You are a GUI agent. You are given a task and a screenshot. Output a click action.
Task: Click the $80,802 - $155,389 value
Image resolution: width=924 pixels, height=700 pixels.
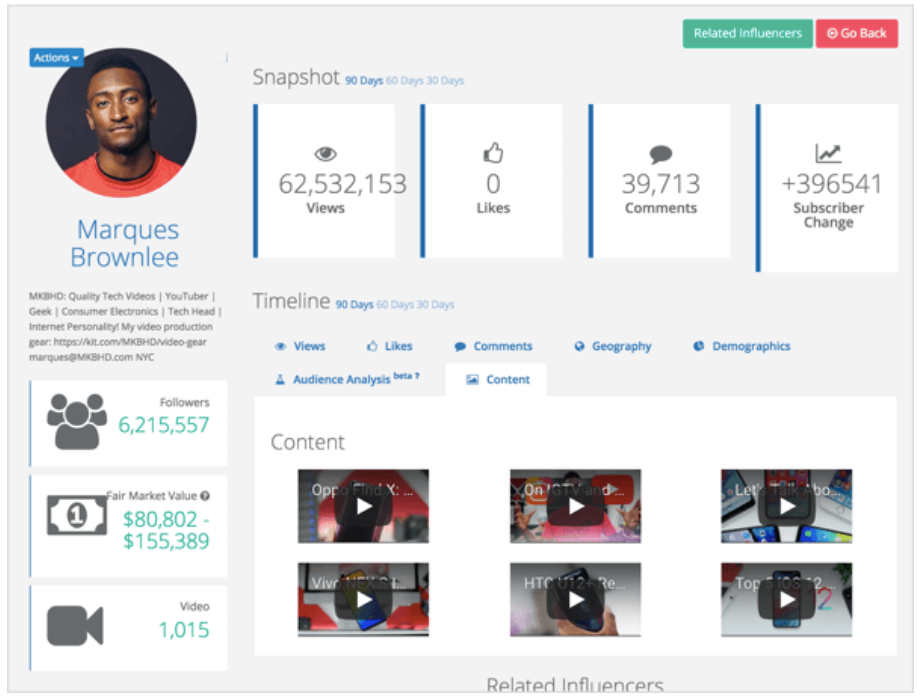166,530
